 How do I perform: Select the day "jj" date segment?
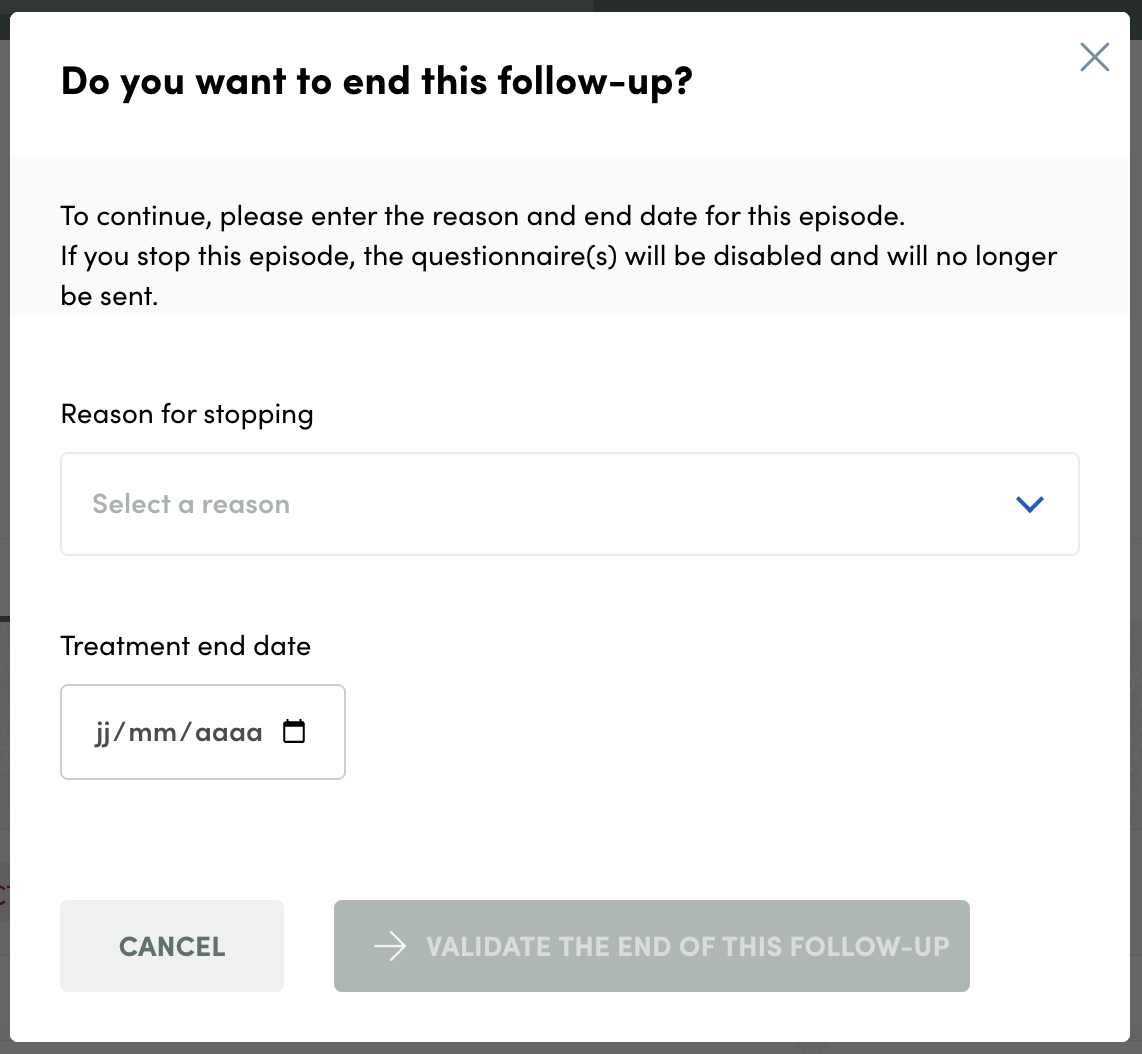103,732
